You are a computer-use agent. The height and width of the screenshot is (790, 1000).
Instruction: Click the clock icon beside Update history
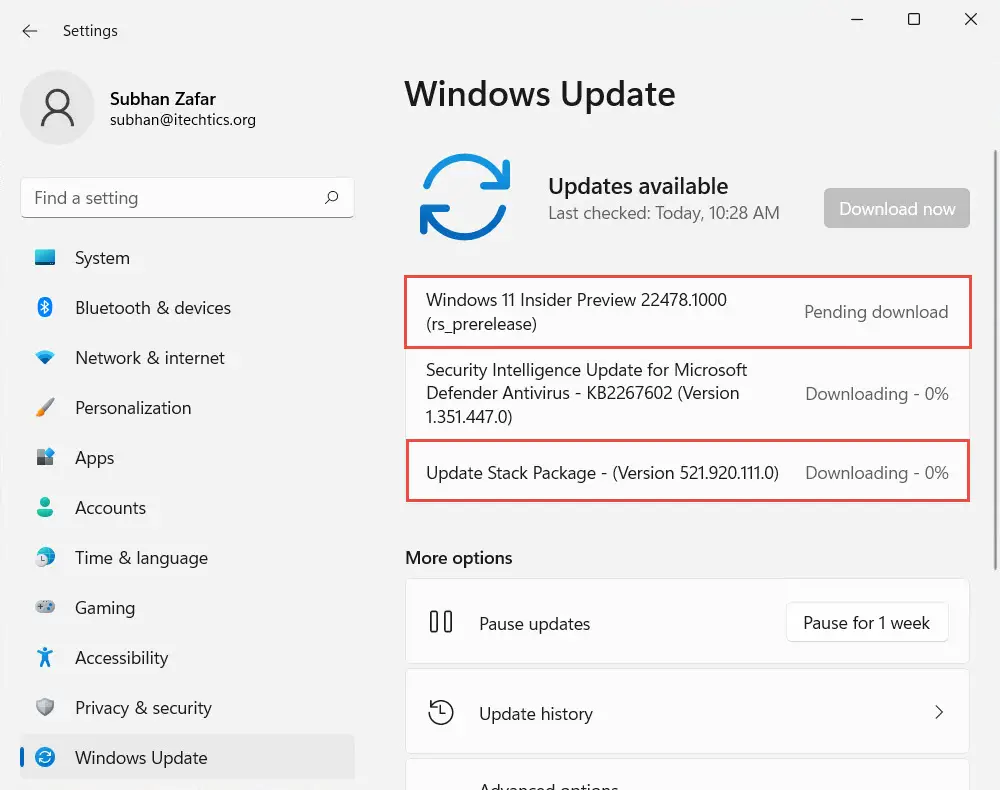(x=441, y=712)
